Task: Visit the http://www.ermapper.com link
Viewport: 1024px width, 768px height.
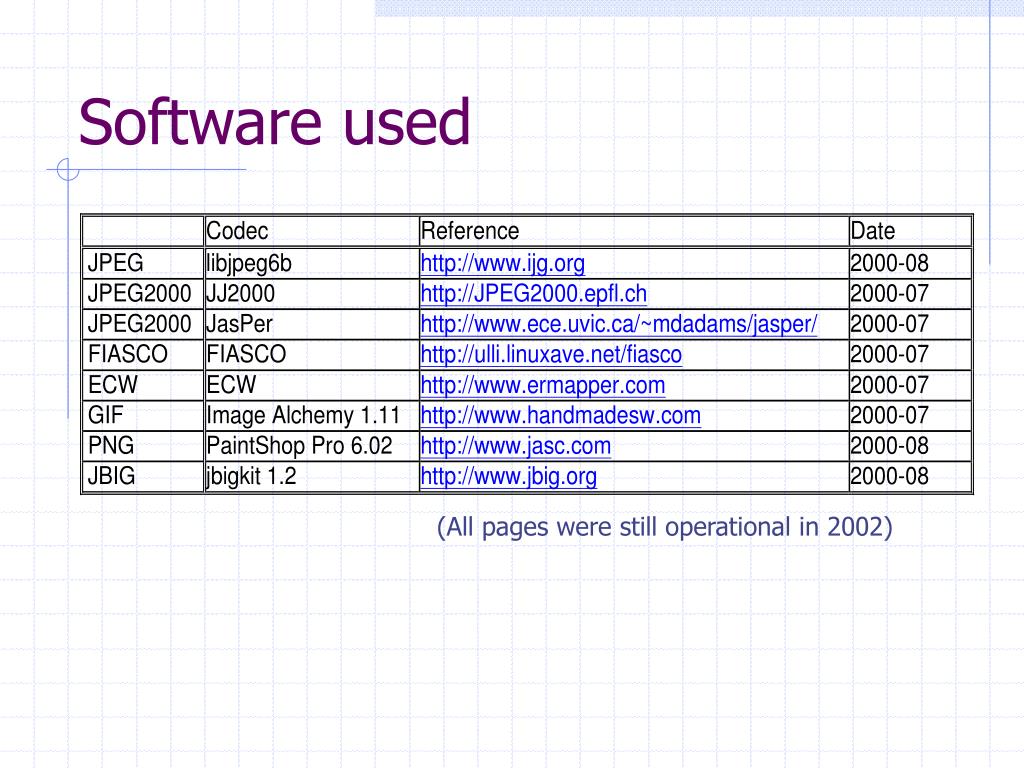Action: point(543,385)
